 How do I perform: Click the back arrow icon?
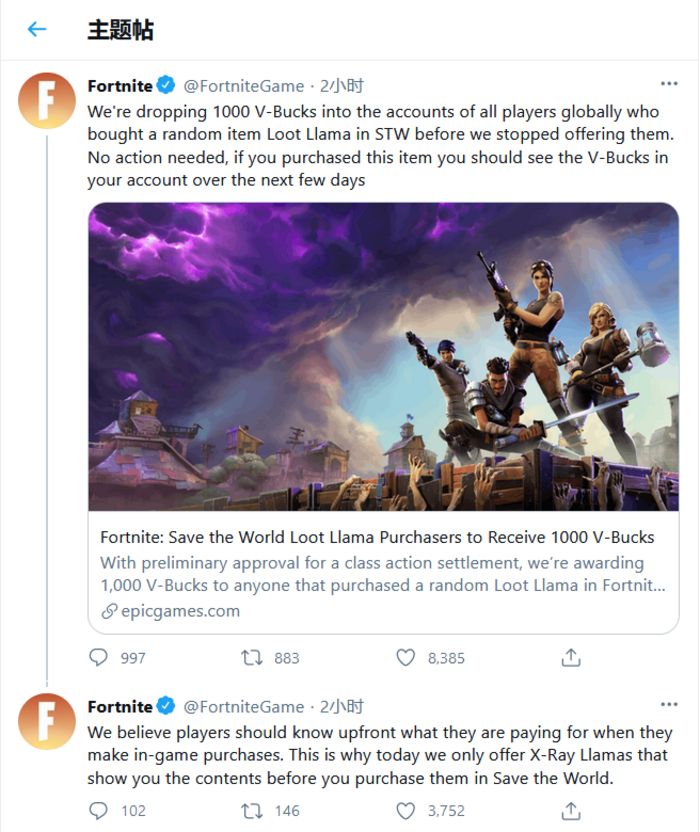pos(37,29)
